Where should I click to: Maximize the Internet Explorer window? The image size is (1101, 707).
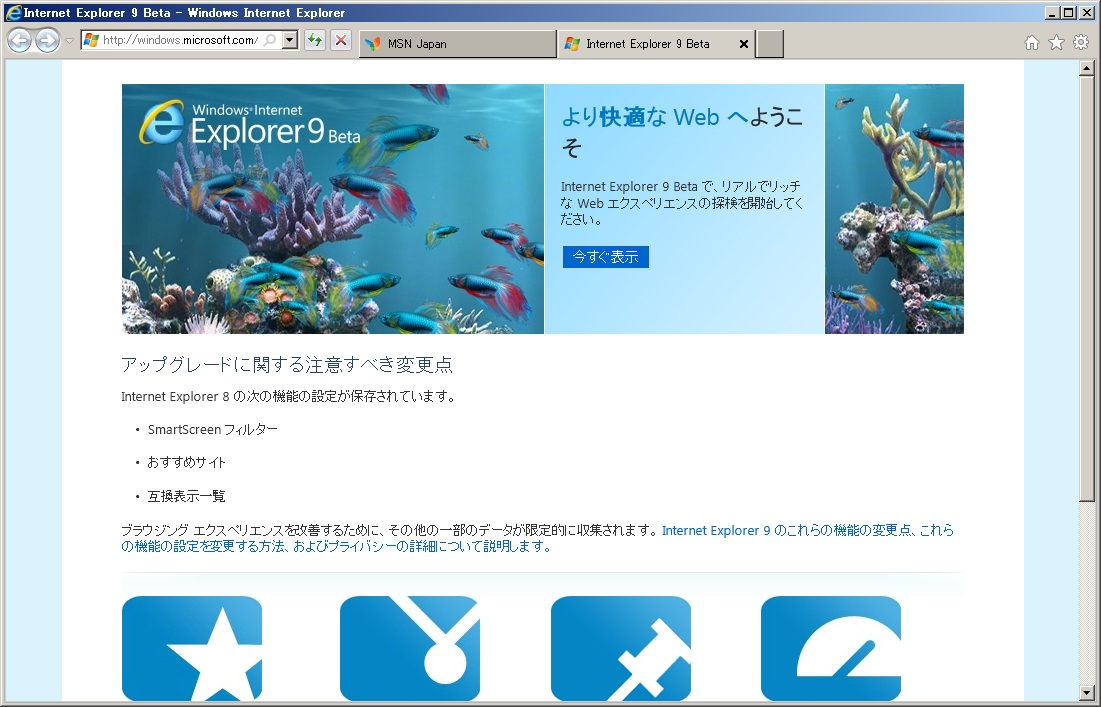click(x=1069, y=13)
